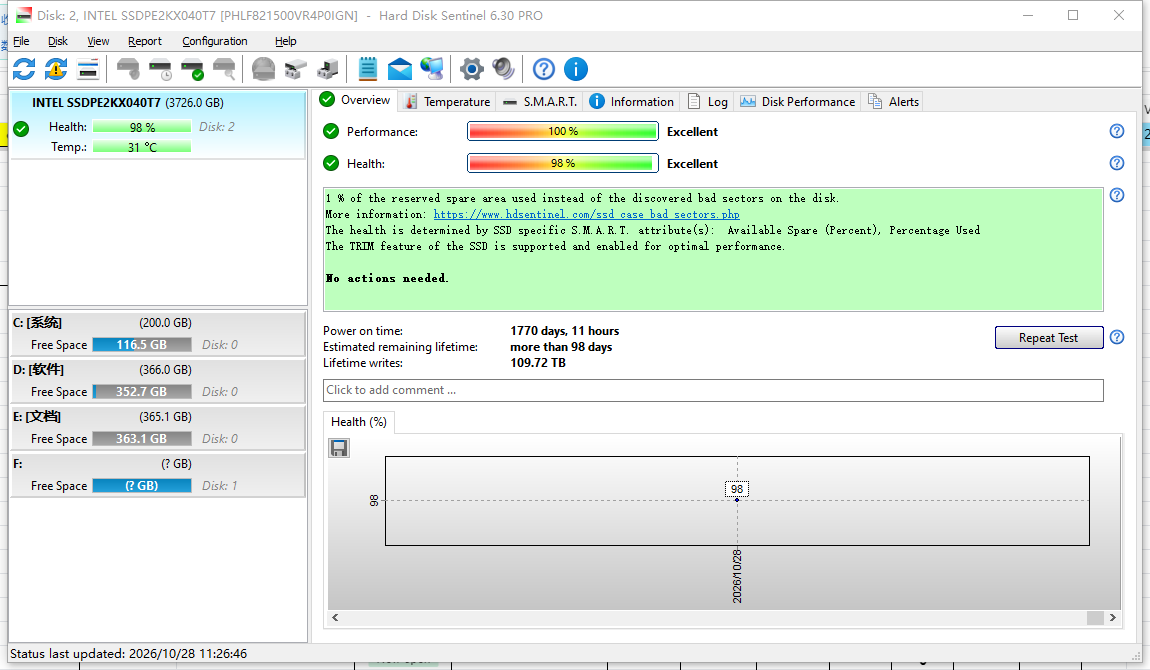Image resolution: width=1150 pixels, height=670 pixels.
Task: Switch to the Disk Performance tab
Action: point(798,102)
